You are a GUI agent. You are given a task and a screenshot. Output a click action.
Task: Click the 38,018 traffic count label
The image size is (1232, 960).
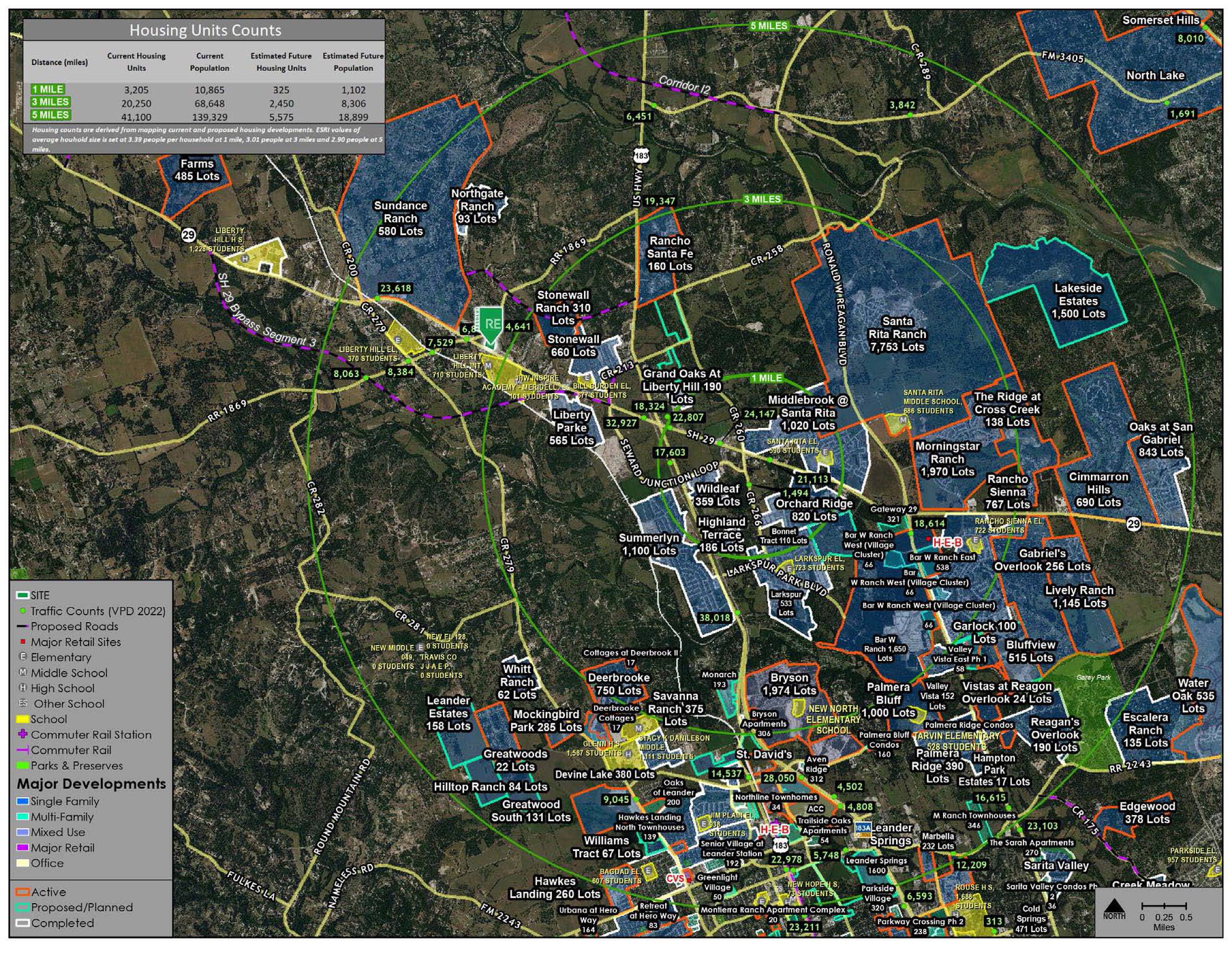715,618
